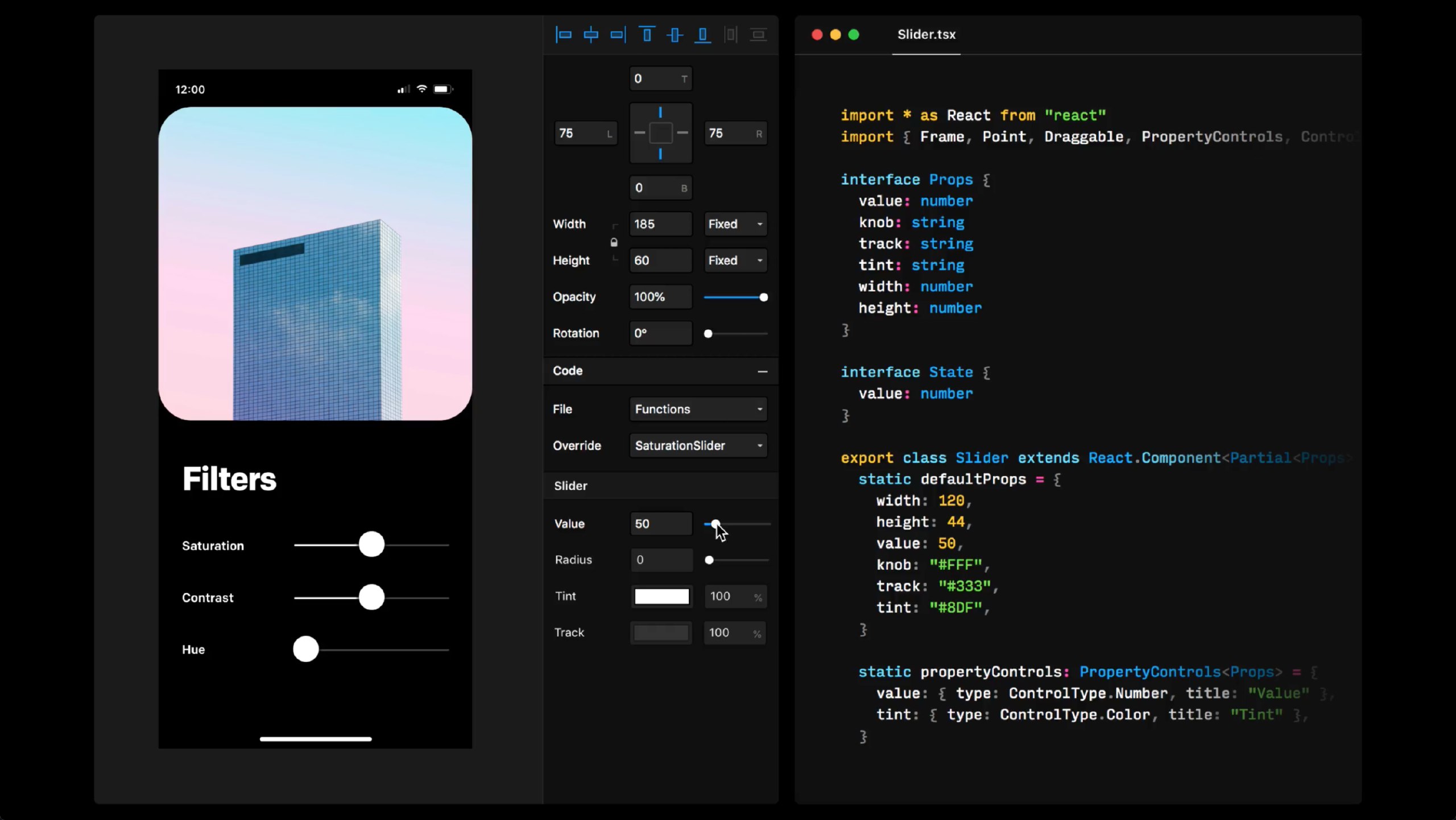Screen dimensions: 1456x820
Task: Toggle the bottom constraint pin
Action: [660, 154]
